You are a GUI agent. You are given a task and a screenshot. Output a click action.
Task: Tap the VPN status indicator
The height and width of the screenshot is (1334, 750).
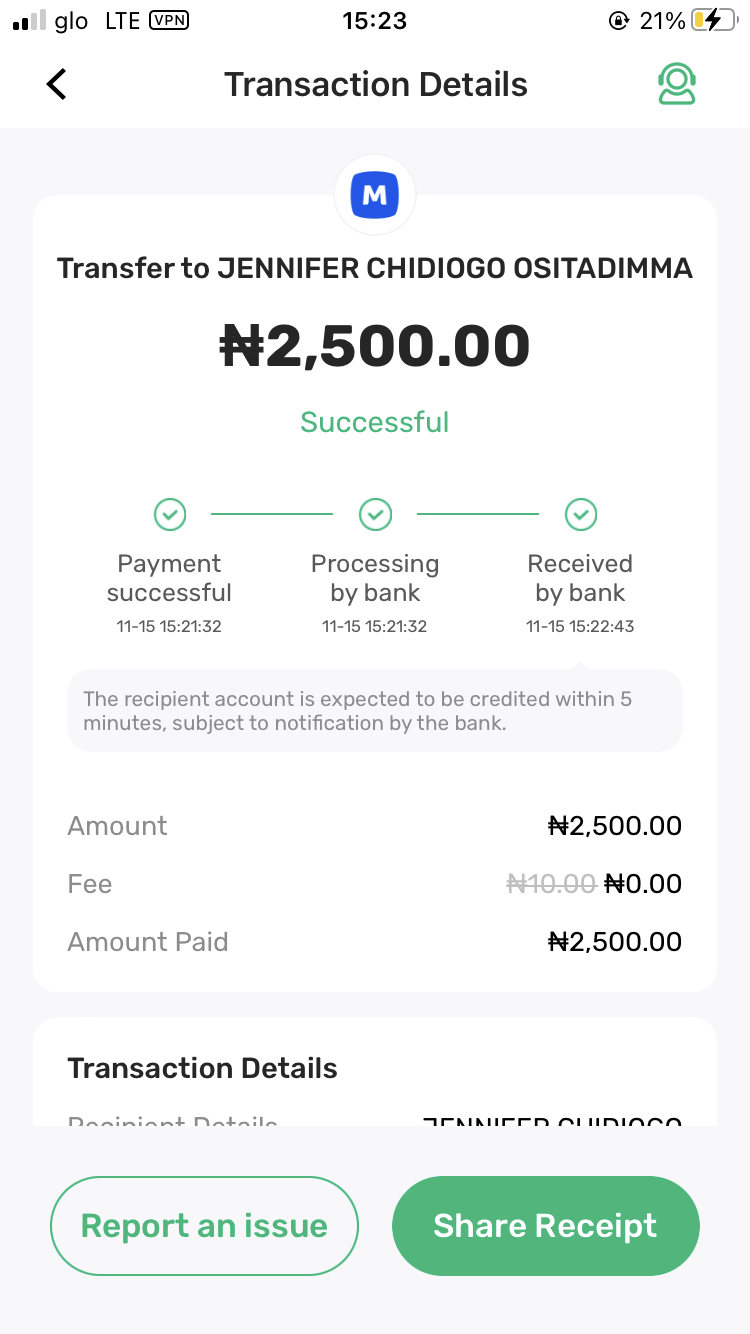[x=168, y=20]
